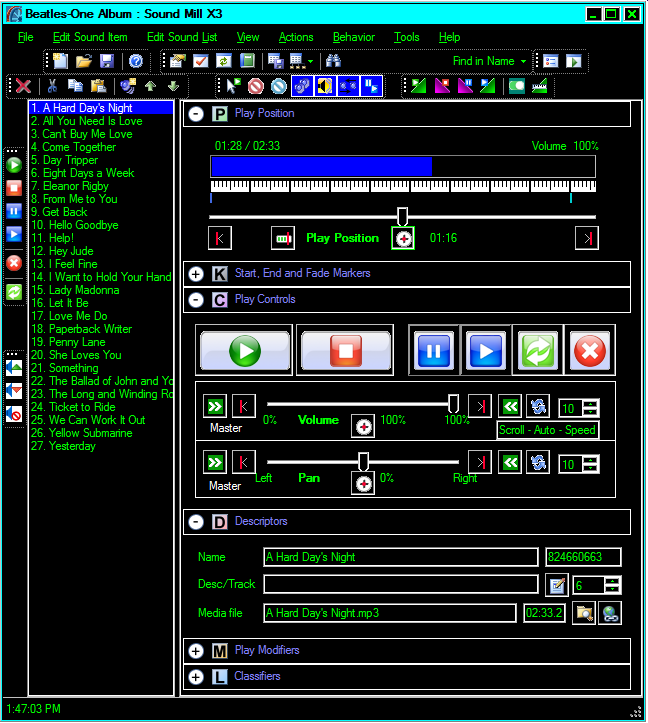This screenshot has width=648, height=723.
Task: Click the blue no-entry circle toolbar icon
Action: 279,86
